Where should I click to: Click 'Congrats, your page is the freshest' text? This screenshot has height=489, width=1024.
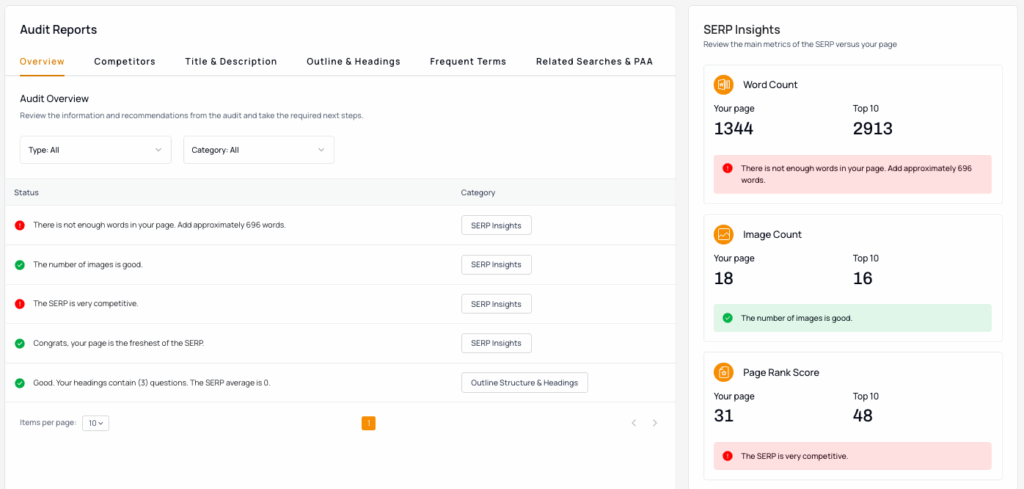118,343
